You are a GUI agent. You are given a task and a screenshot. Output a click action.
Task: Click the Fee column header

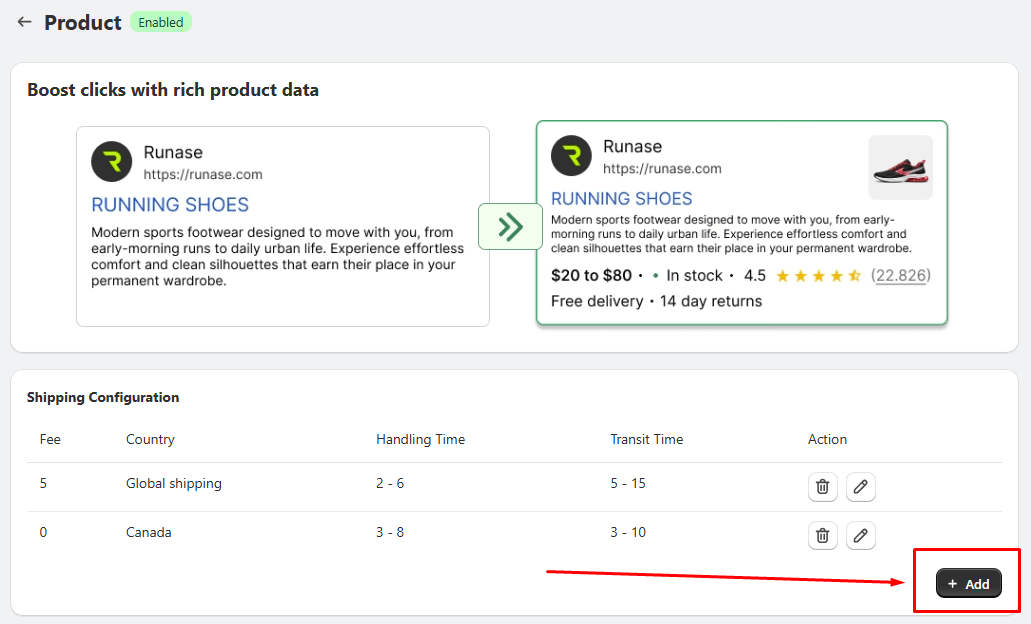tap(50, 439)
